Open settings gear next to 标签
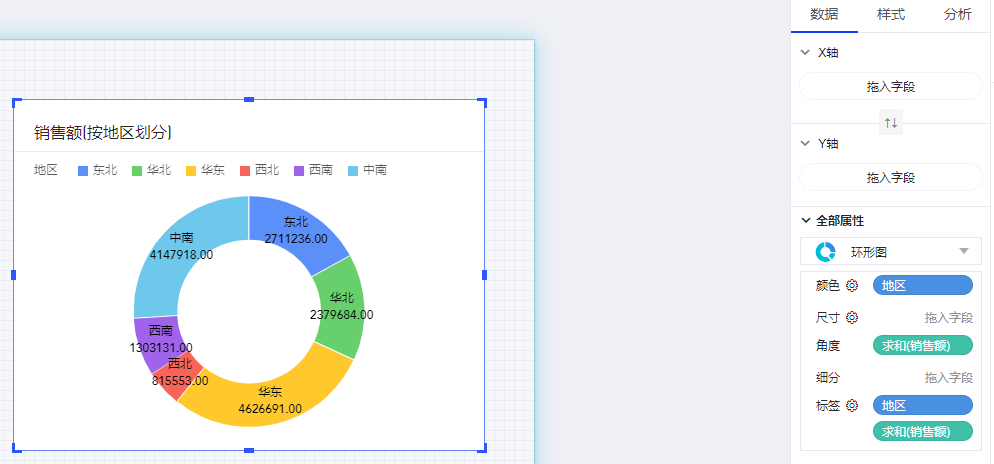This screenshot has width=994, height=464. (x=852, y=405)
